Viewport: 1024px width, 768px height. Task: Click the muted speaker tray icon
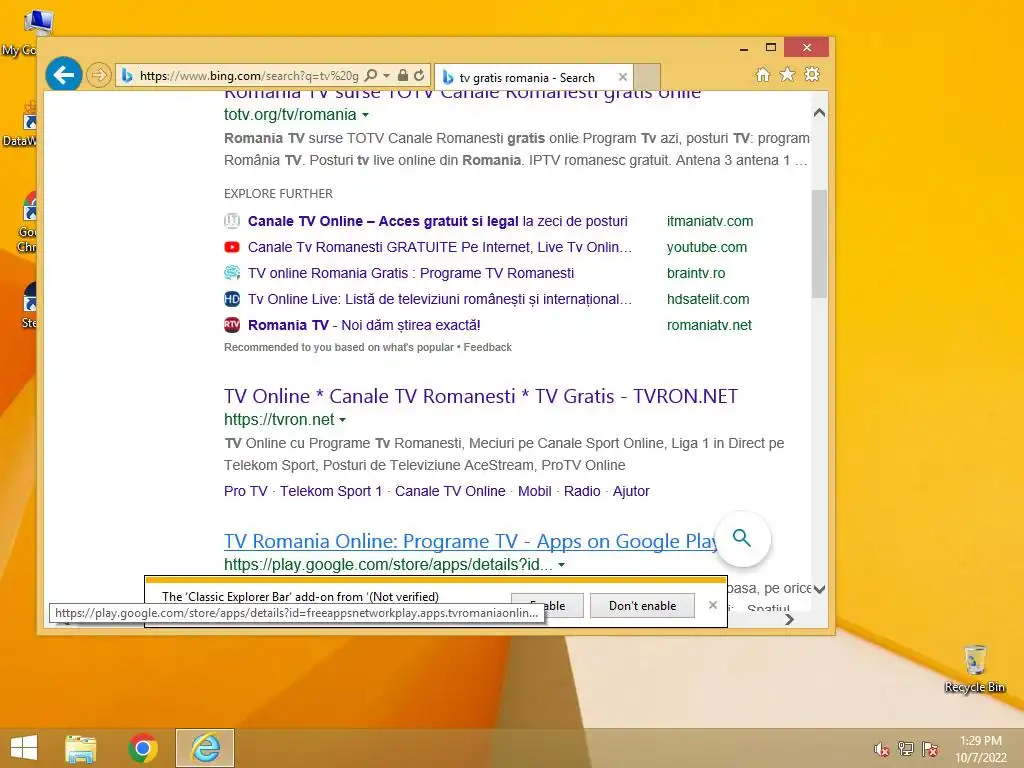point(881,749)
